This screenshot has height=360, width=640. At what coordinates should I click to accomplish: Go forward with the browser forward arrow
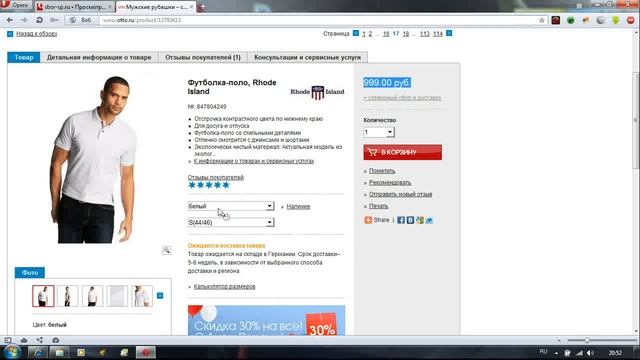[24, 20]
